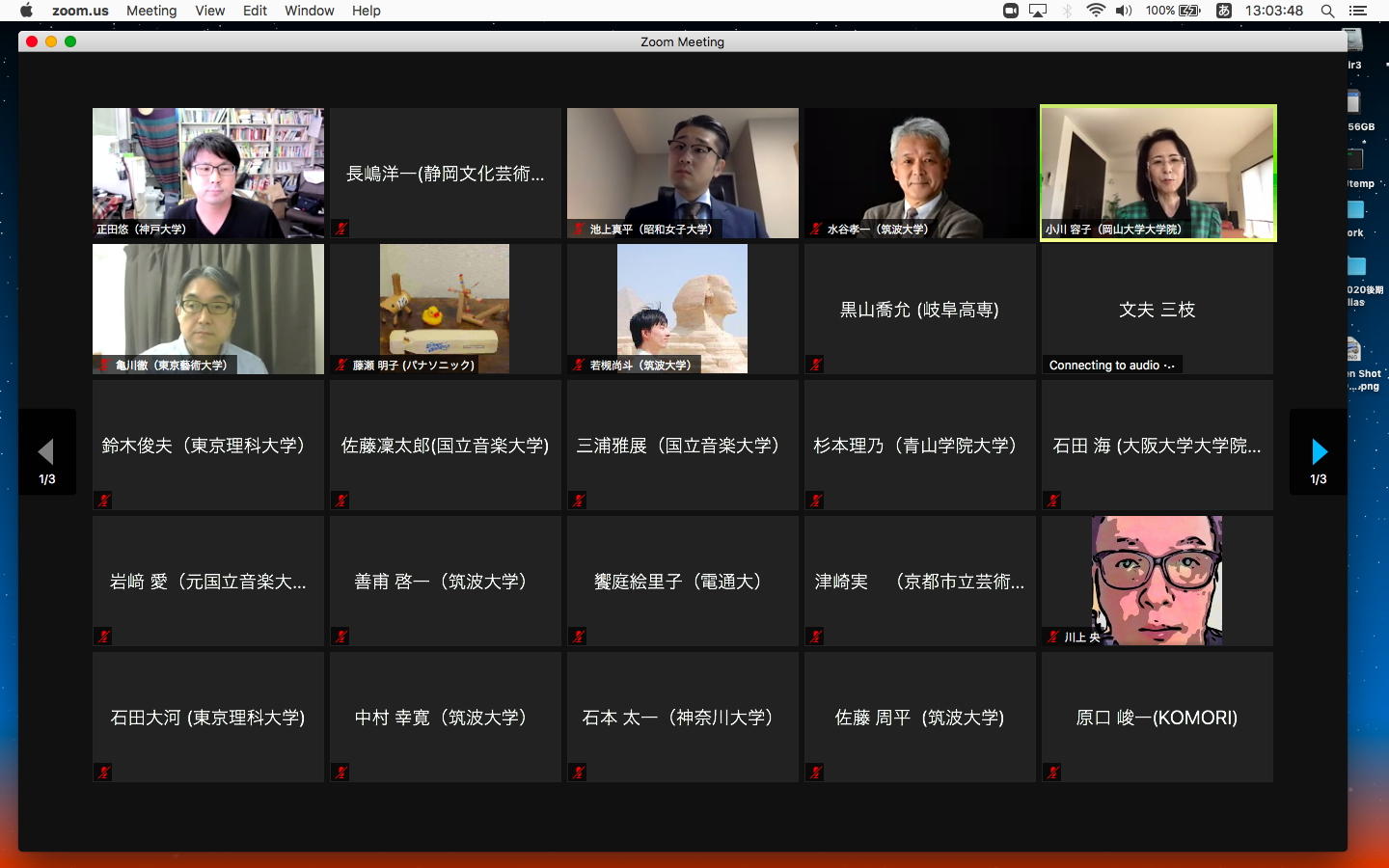Open the Apple menu
Image resolution: width=1389 pixels, height=868 pixels.
coord(26,11)
